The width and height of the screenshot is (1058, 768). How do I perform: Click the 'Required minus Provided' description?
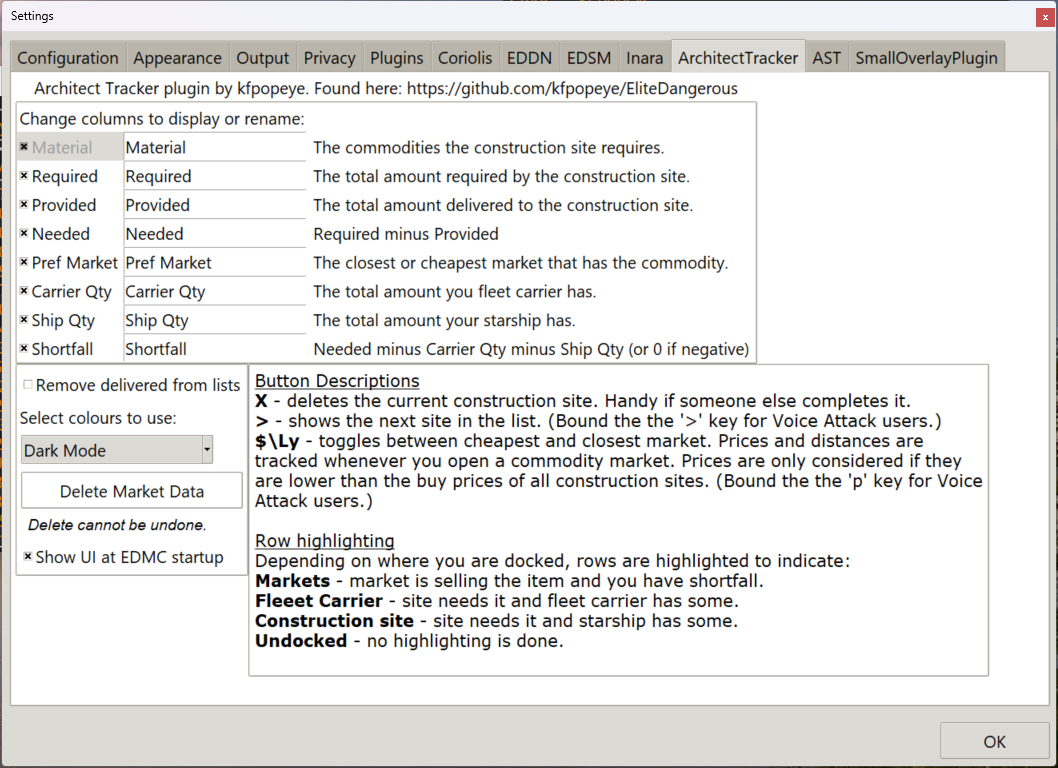click(406, 234)
